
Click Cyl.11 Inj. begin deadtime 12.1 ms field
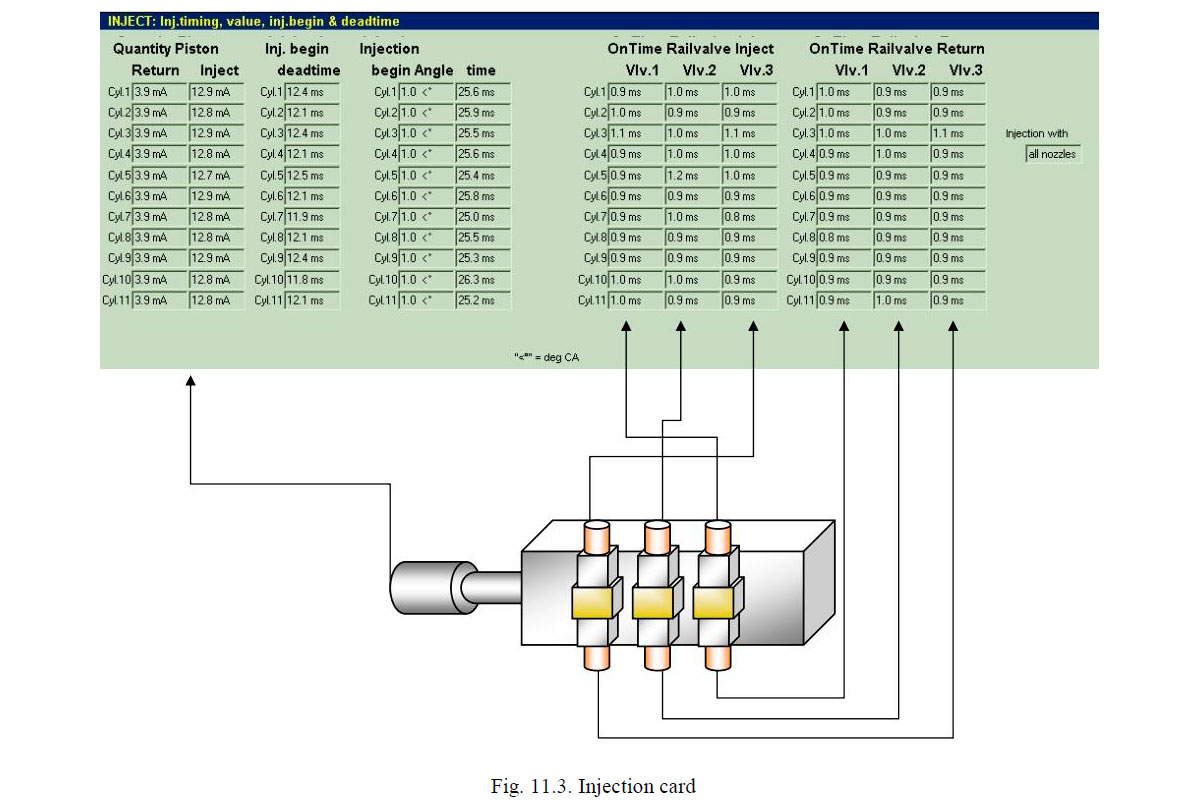click(312, 300)
